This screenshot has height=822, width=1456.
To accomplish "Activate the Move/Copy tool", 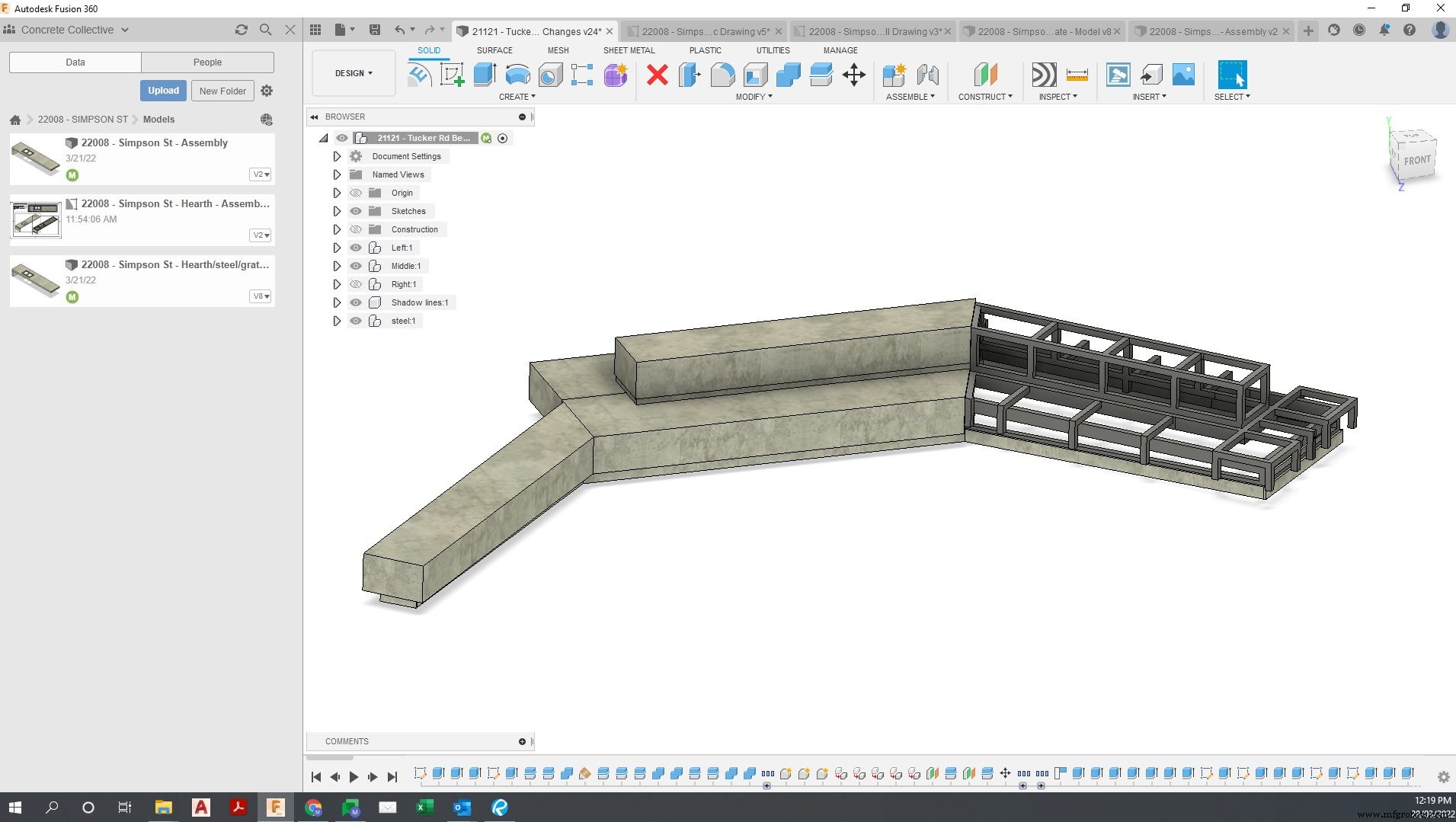I will (x=853, y=75).
